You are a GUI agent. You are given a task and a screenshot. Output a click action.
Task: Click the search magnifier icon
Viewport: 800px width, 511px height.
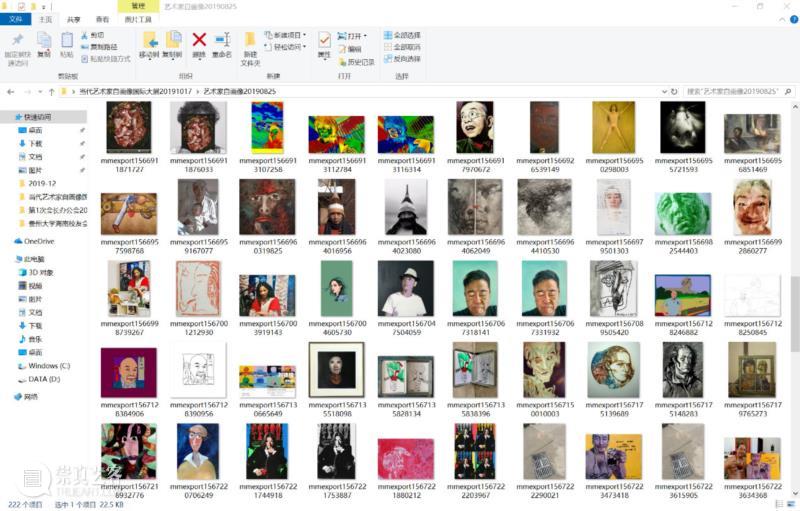click(788, 92)
